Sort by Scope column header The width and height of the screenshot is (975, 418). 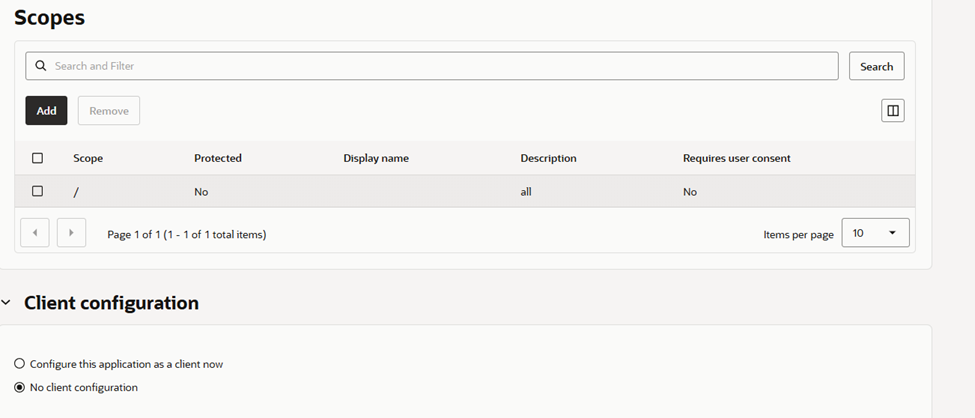click(88, 158)
